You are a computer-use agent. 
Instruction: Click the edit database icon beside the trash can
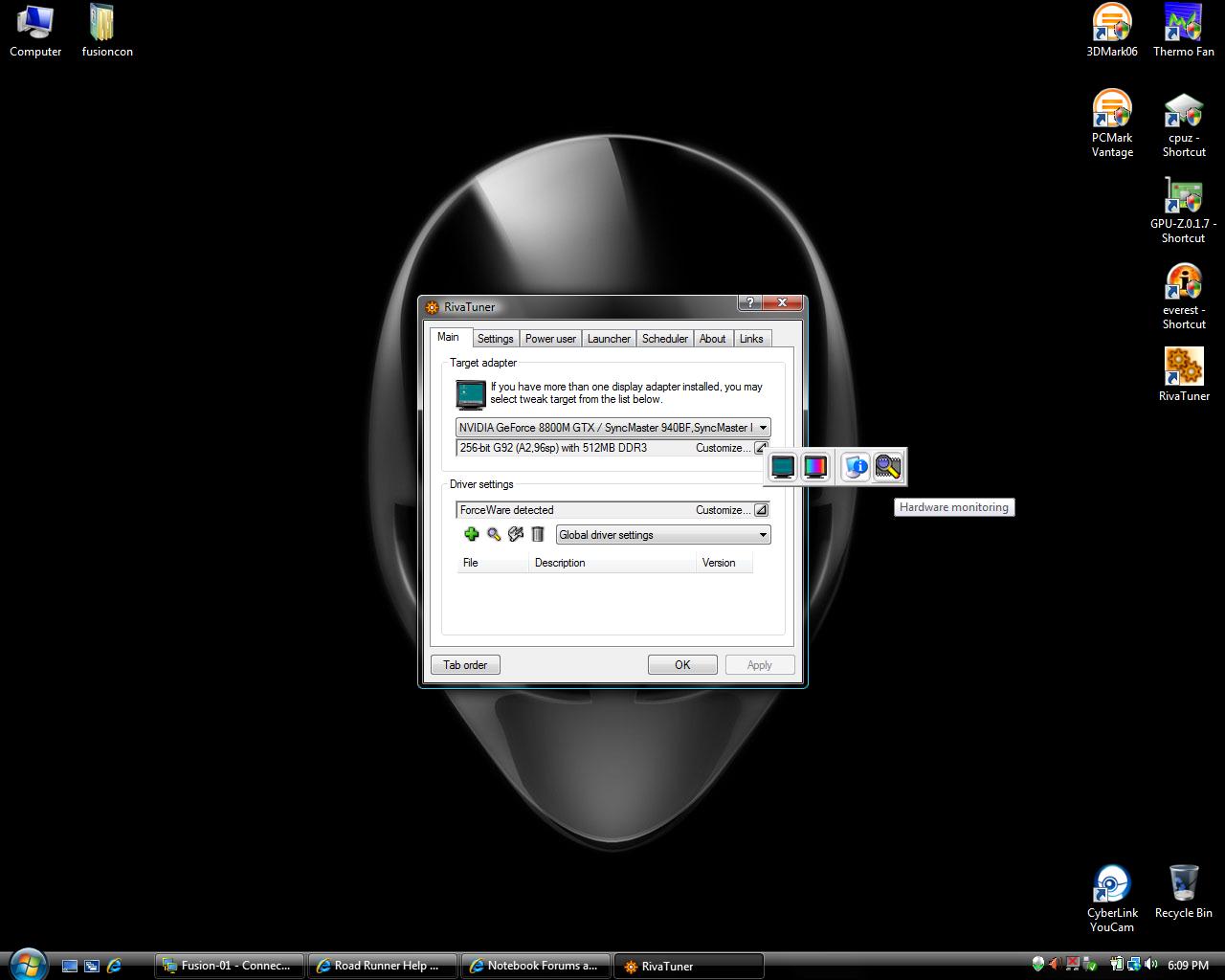pos(516,535)
